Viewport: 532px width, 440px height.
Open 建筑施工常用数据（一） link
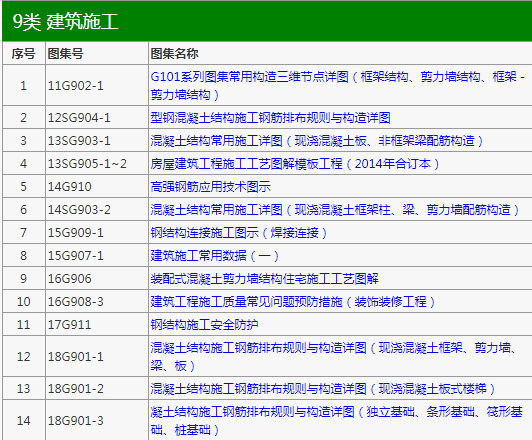(214, 255)
